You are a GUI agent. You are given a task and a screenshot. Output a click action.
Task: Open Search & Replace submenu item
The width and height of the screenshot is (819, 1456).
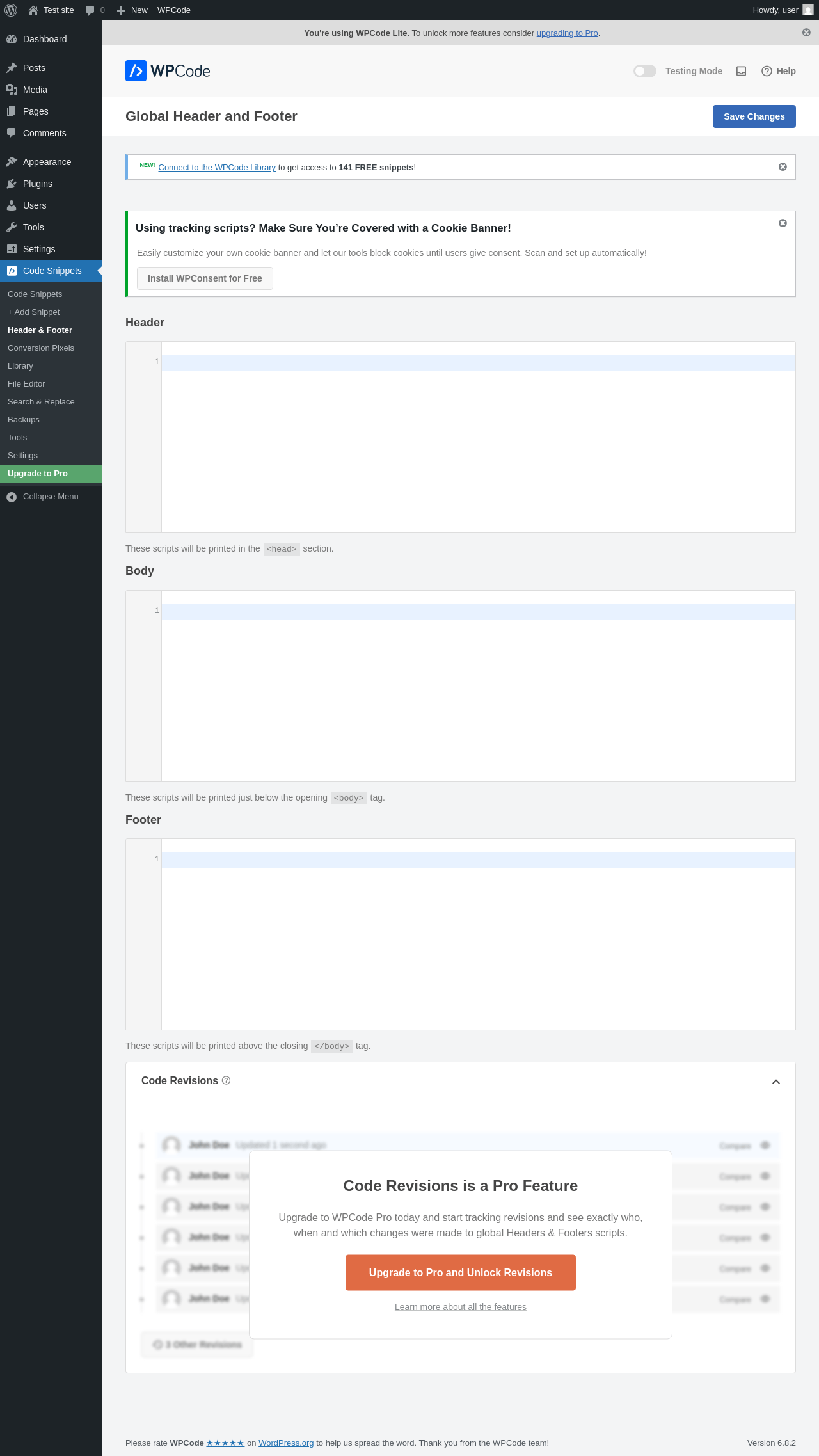pyautogui.click(x=51, y=402)
